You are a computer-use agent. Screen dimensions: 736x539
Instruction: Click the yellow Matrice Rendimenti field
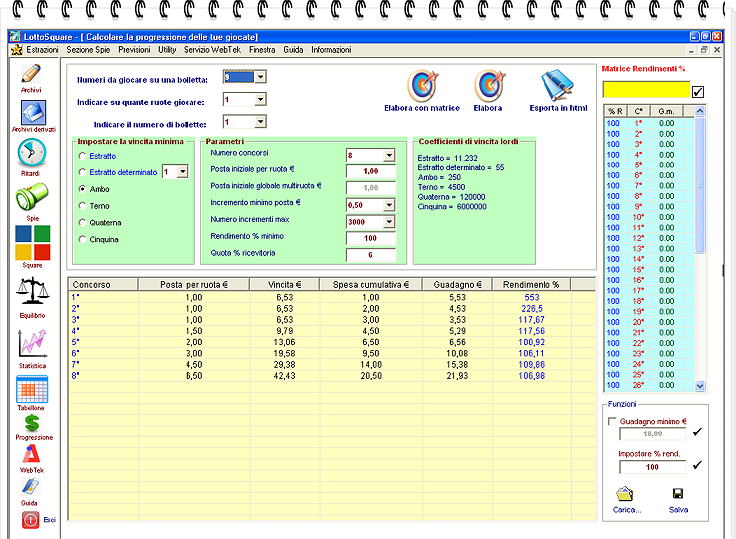click(x=646, y=89)
